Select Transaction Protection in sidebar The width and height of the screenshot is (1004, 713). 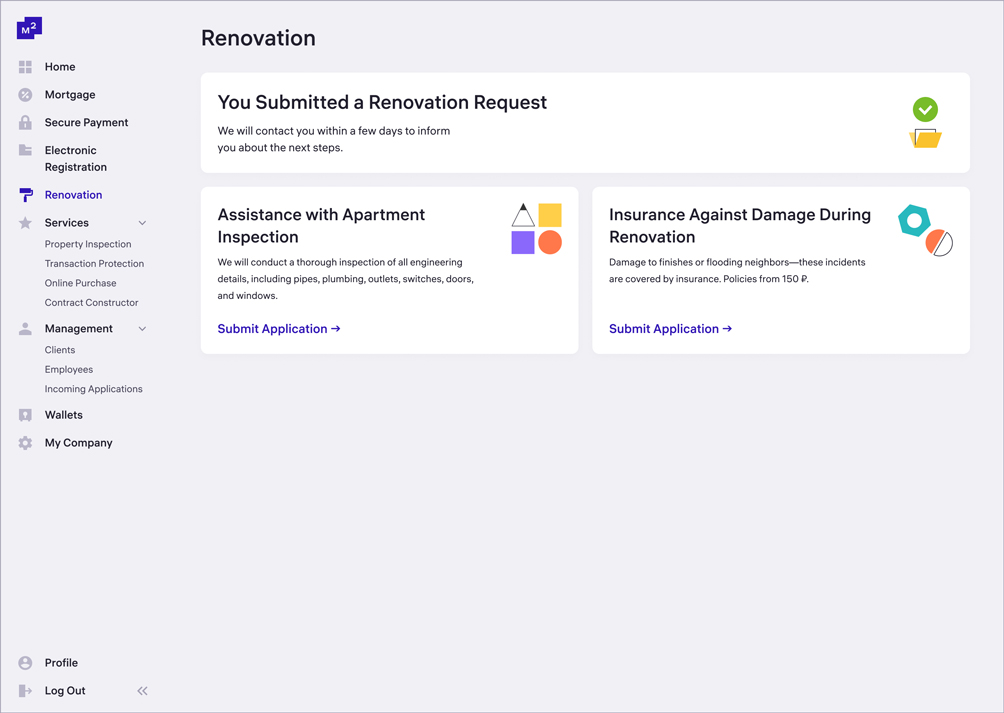(x=94, y=264)
